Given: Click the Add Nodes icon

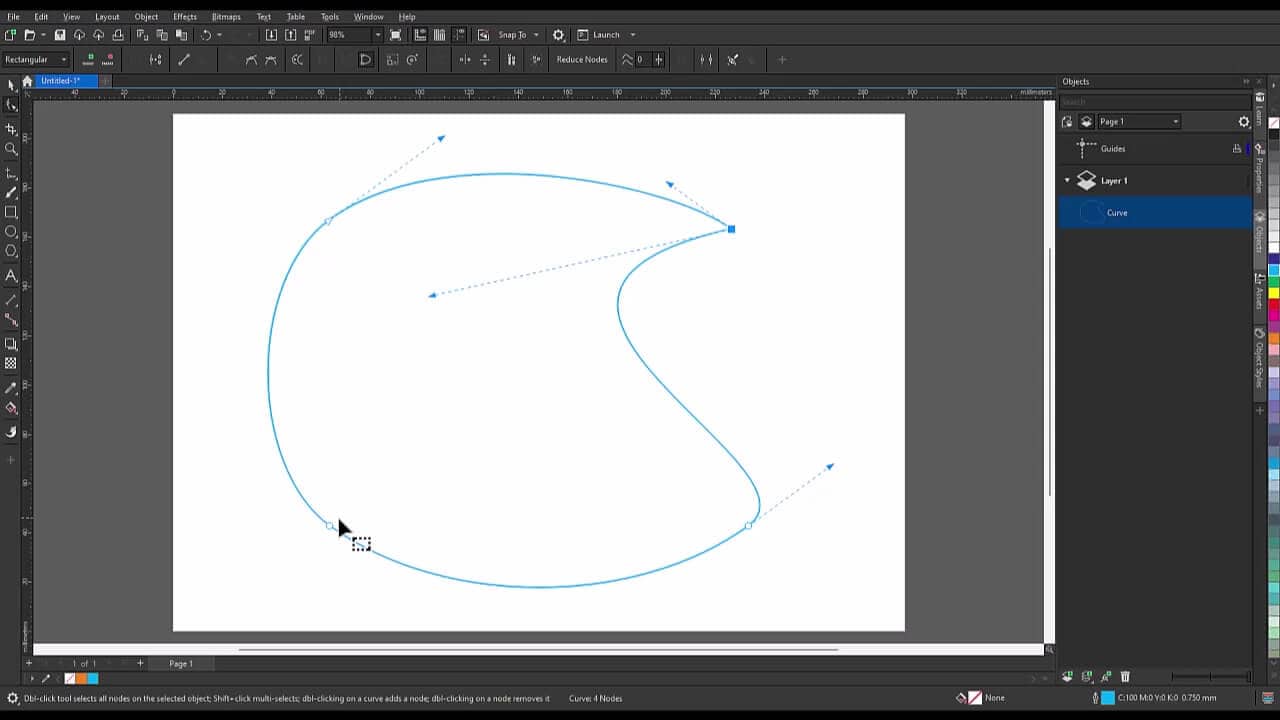Looking at the screenshot, I should pyautogui.click(x=88, y=60).
